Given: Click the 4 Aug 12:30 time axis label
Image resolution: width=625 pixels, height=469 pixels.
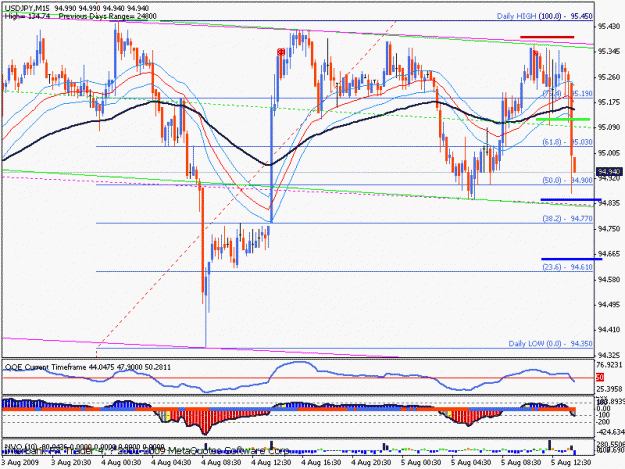Looking at the screenshot, I should point(271,462).
